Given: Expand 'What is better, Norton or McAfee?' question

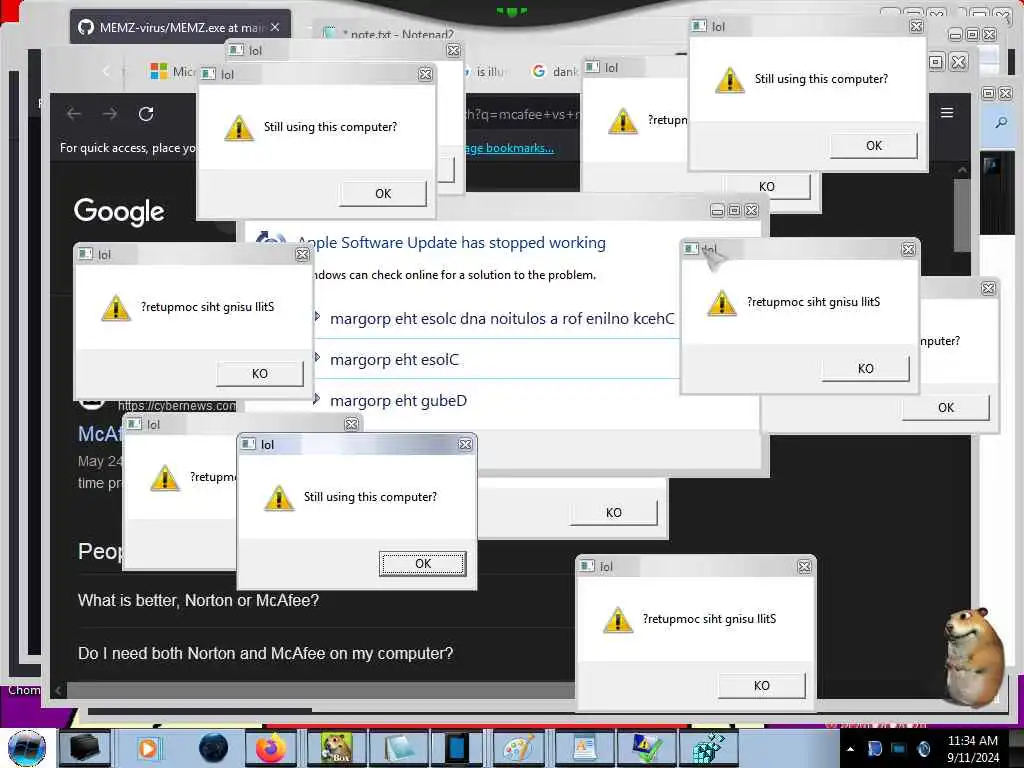Looking at the screenshot, I should coord(199,600).
